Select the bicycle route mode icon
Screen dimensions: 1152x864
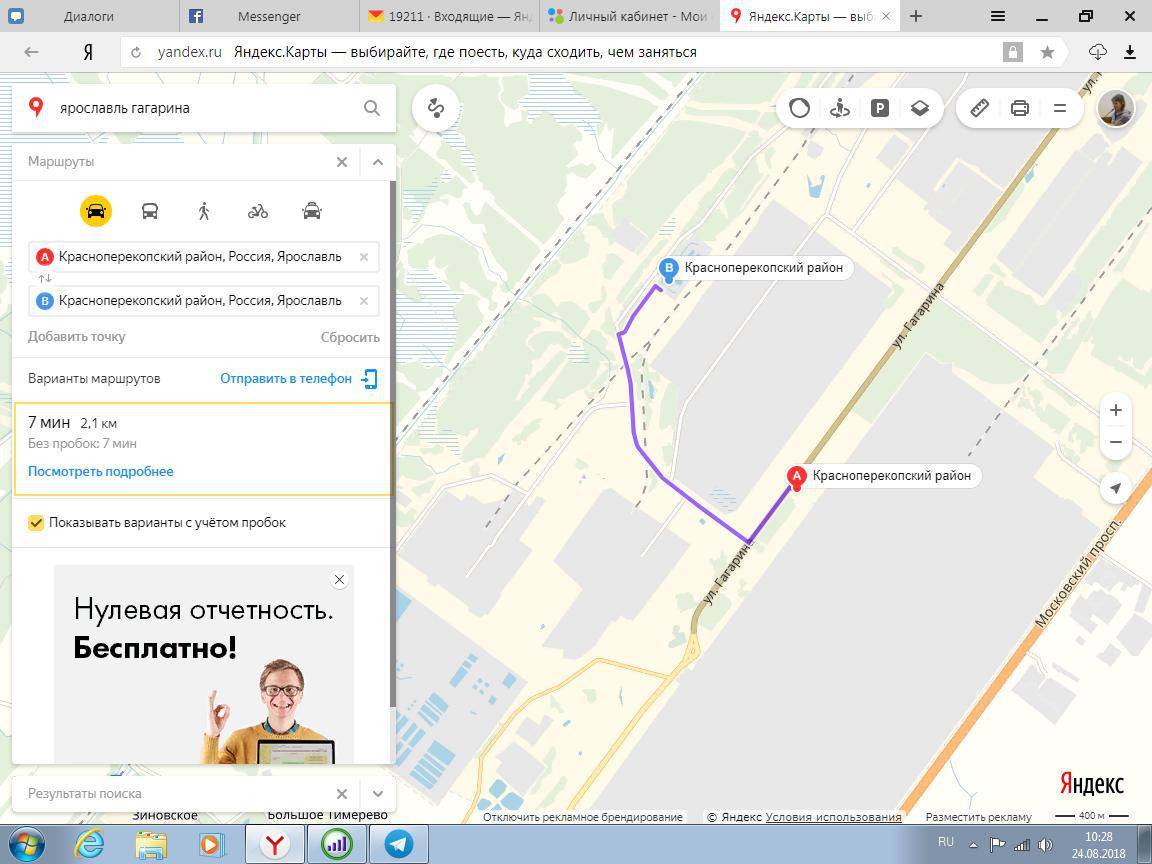pyautogui.click(x=258, y=212)
